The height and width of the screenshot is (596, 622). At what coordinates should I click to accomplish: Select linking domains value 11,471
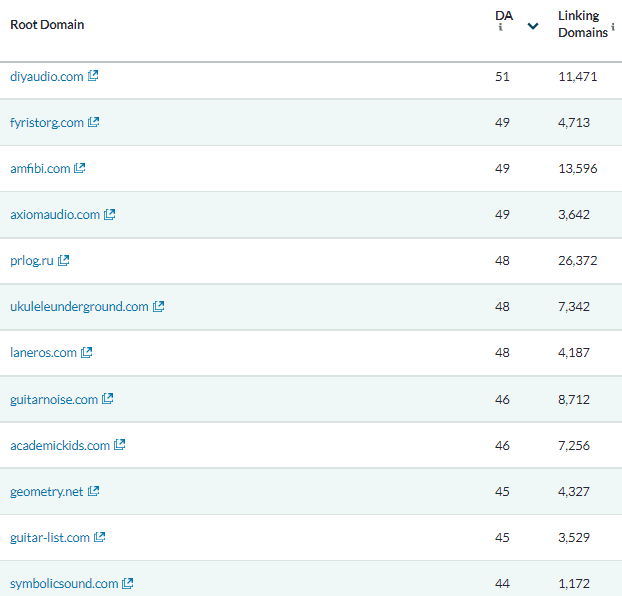tap(578, 76)
